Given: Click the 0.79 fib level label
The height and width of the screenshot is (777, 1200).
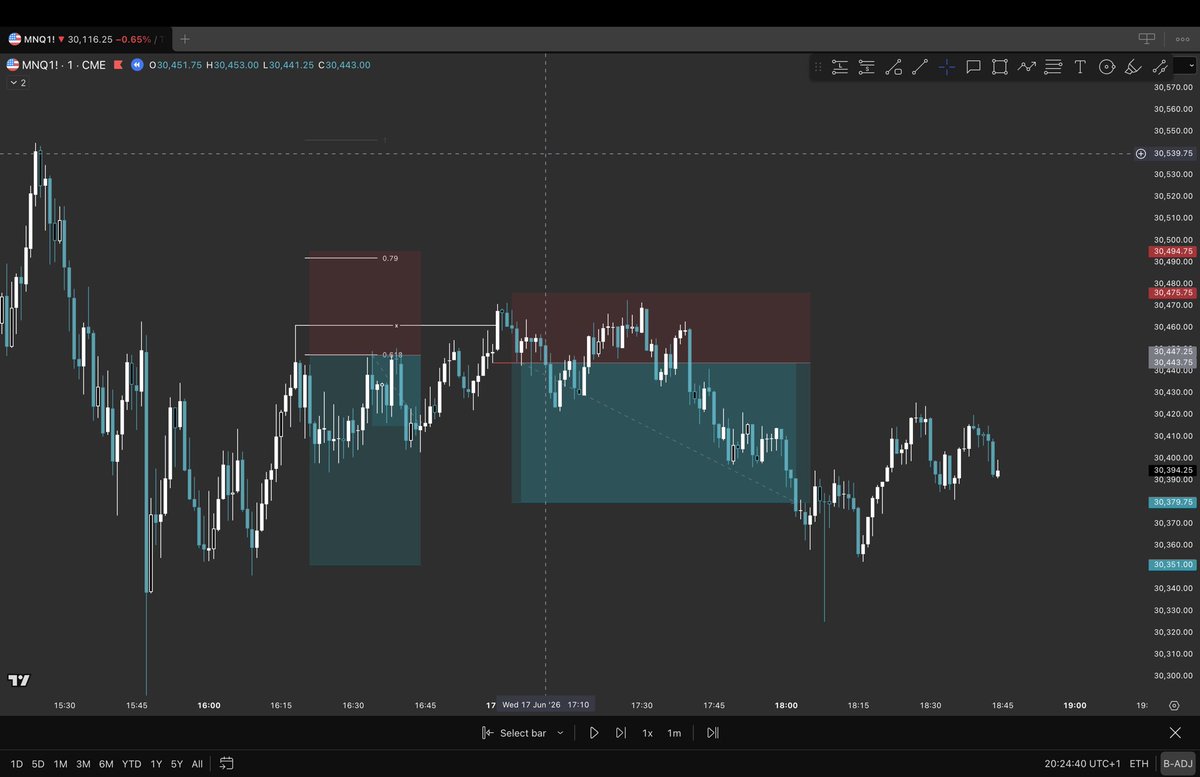Looking at the screenshot, I should pos(390,258).
